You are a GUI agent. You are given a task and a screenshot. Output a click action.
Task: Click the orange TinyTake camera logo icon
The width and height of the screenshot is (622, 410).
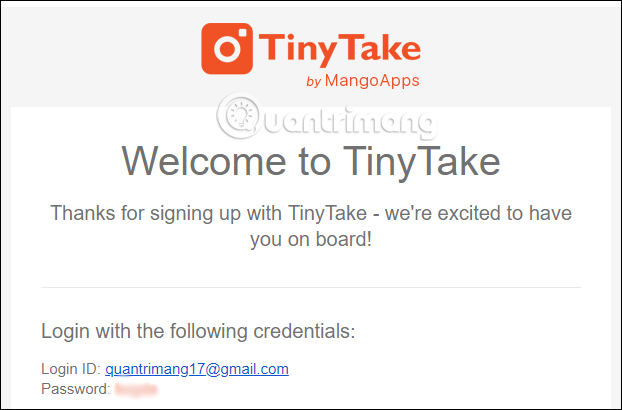tap(227, 49)
